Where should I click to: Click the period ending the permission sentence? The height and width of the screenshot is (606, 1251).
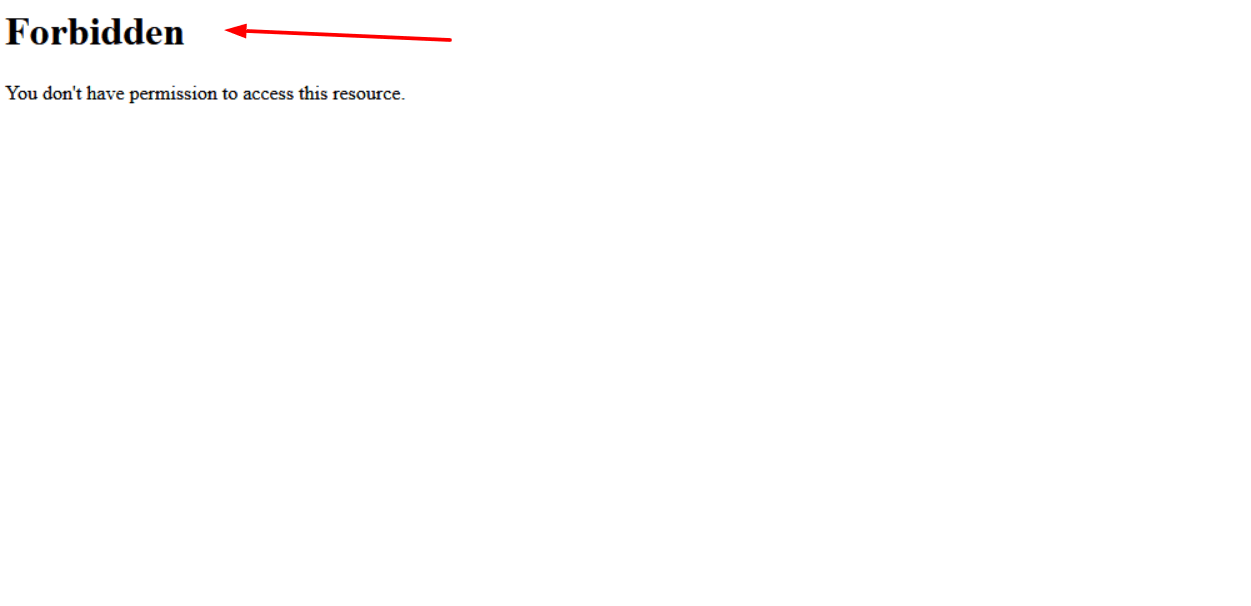pyautogui.click(x=402, y=100)
